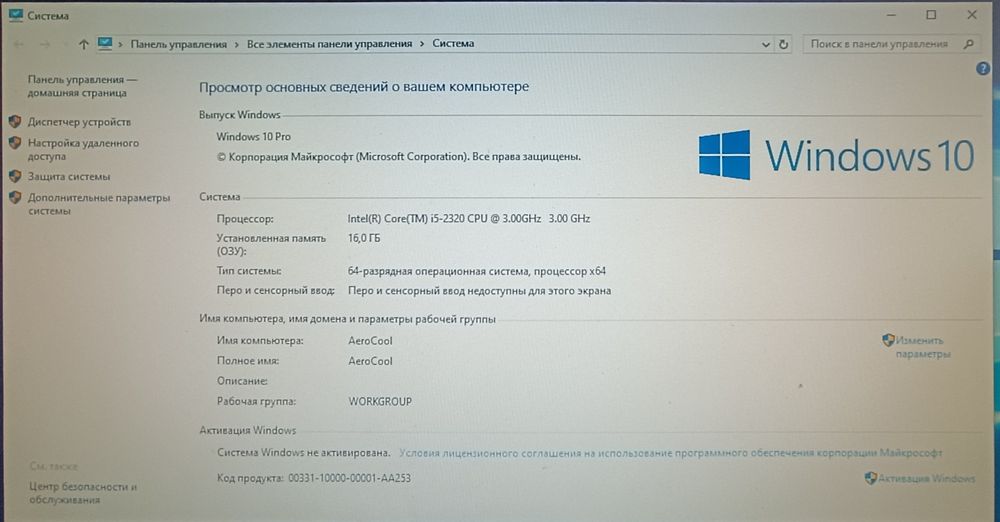Click shield icon beside Защита системы
This screenshot has width=1000, height=522.
(15, 176)
